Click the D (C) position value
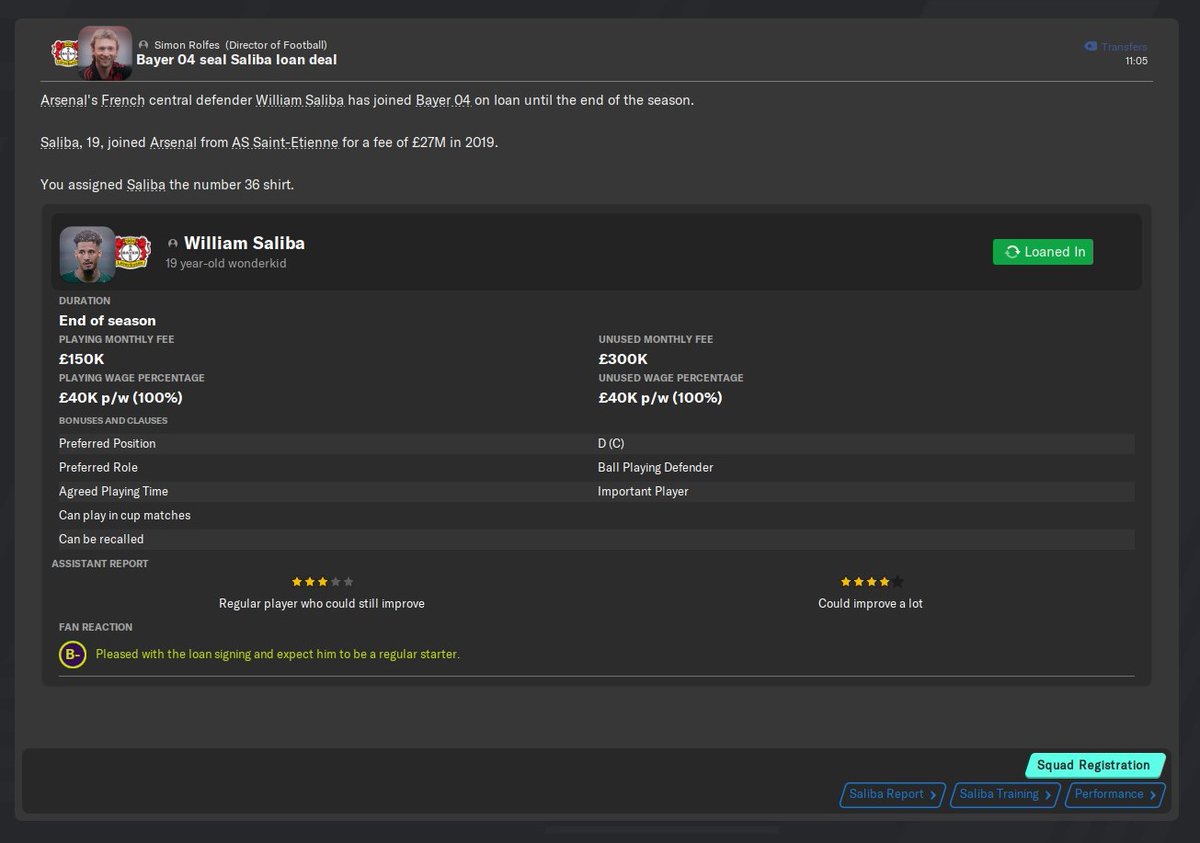Viewport: 1200px width, 843px height. coord(611,443)
